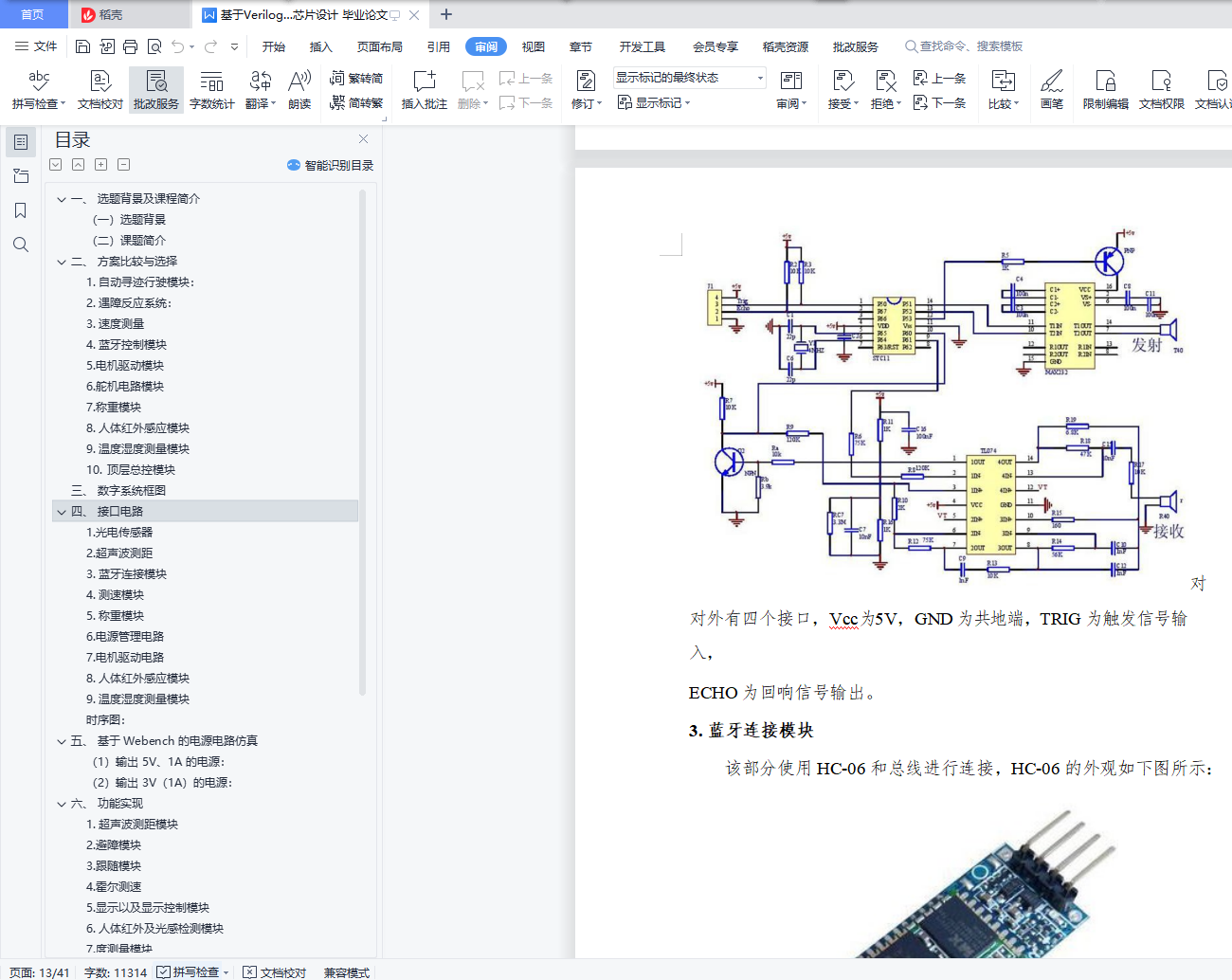This screenshot has width=1232, height=980.
Task: Undo the last action with the undo arrow
Action: [x=177, y=46]
